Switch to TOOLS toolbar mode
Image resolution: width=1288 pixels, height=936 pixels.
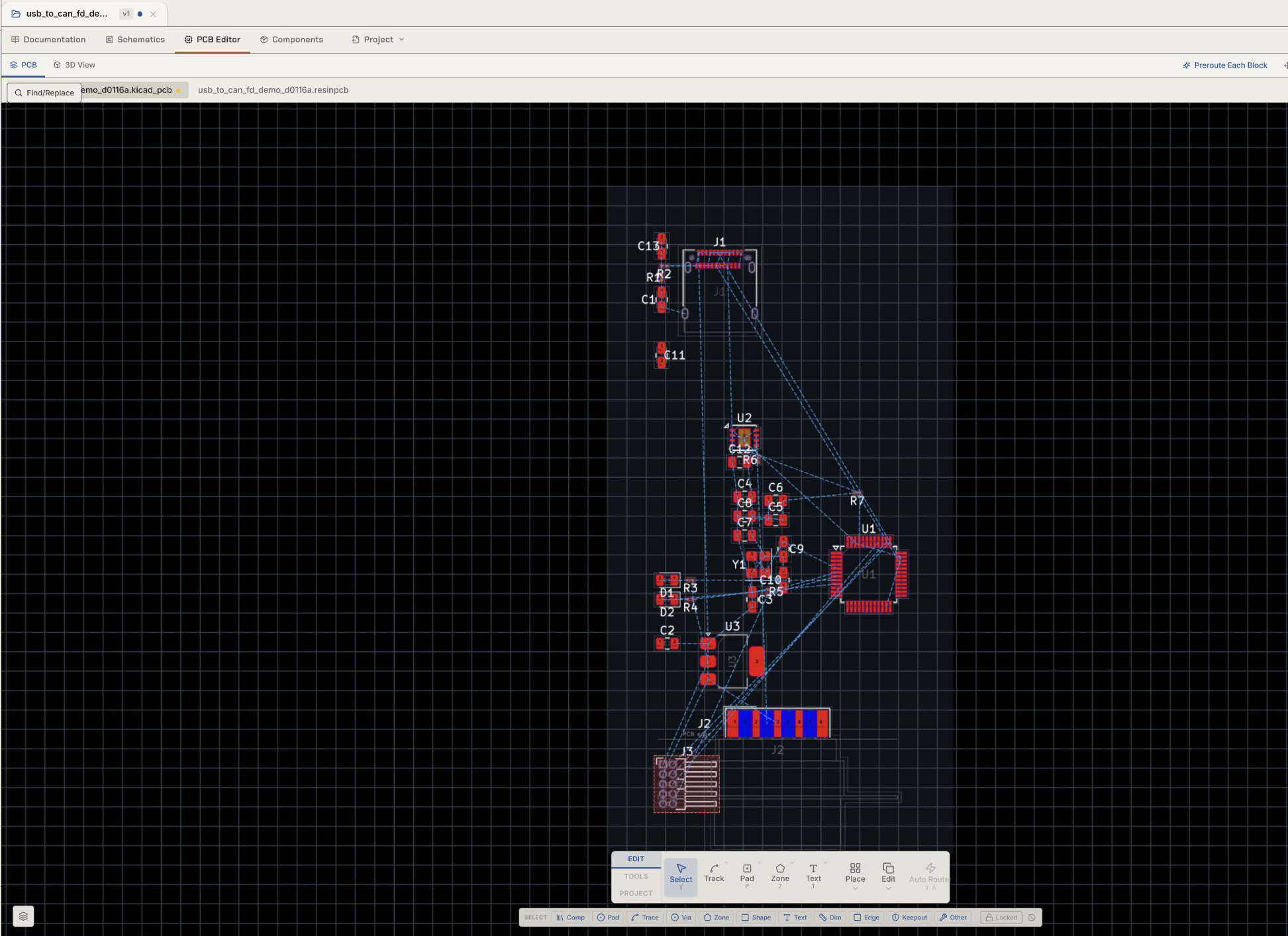point(636,876)
